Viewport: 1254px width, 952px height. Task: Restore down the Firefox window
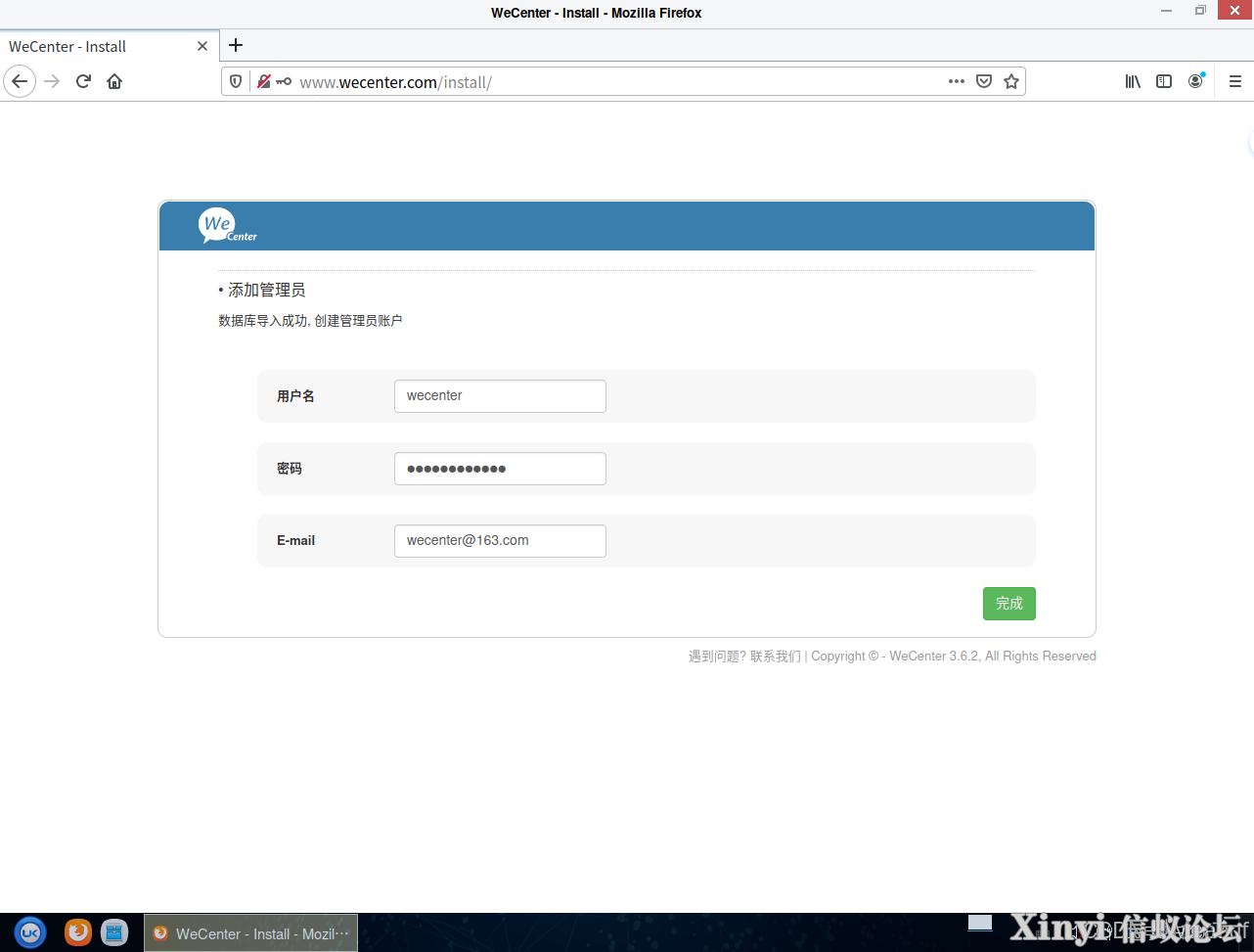[1200, 10]
